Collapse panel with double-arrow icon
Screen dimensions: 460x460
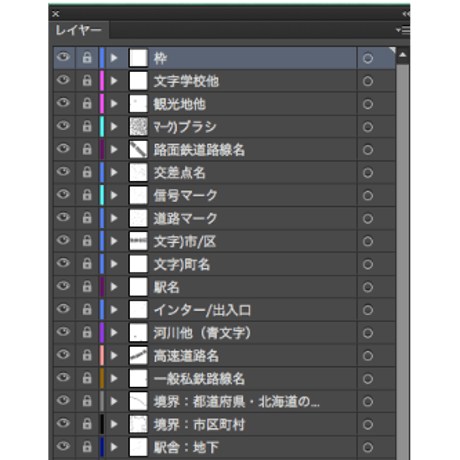[406, 14]
